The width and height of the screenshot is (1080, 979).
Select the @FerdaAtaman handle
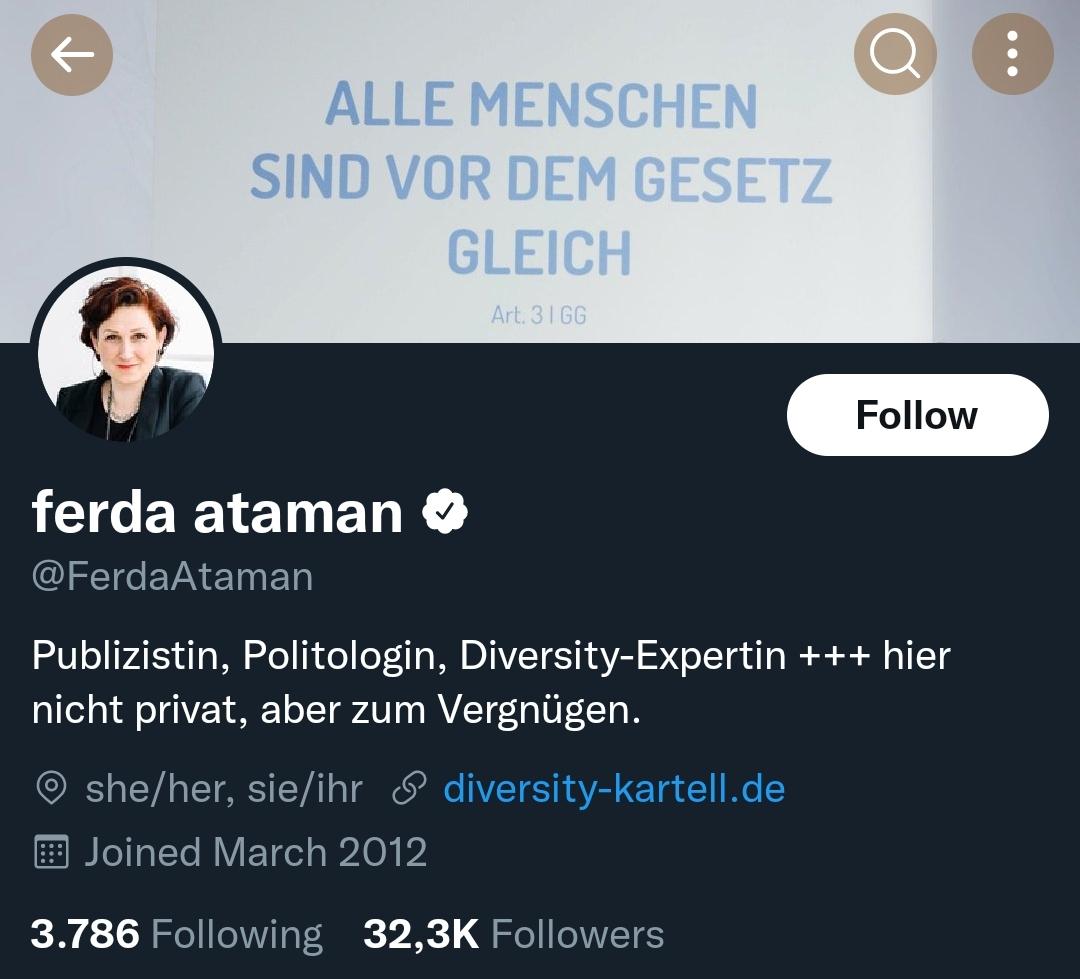tap(172, 577)
